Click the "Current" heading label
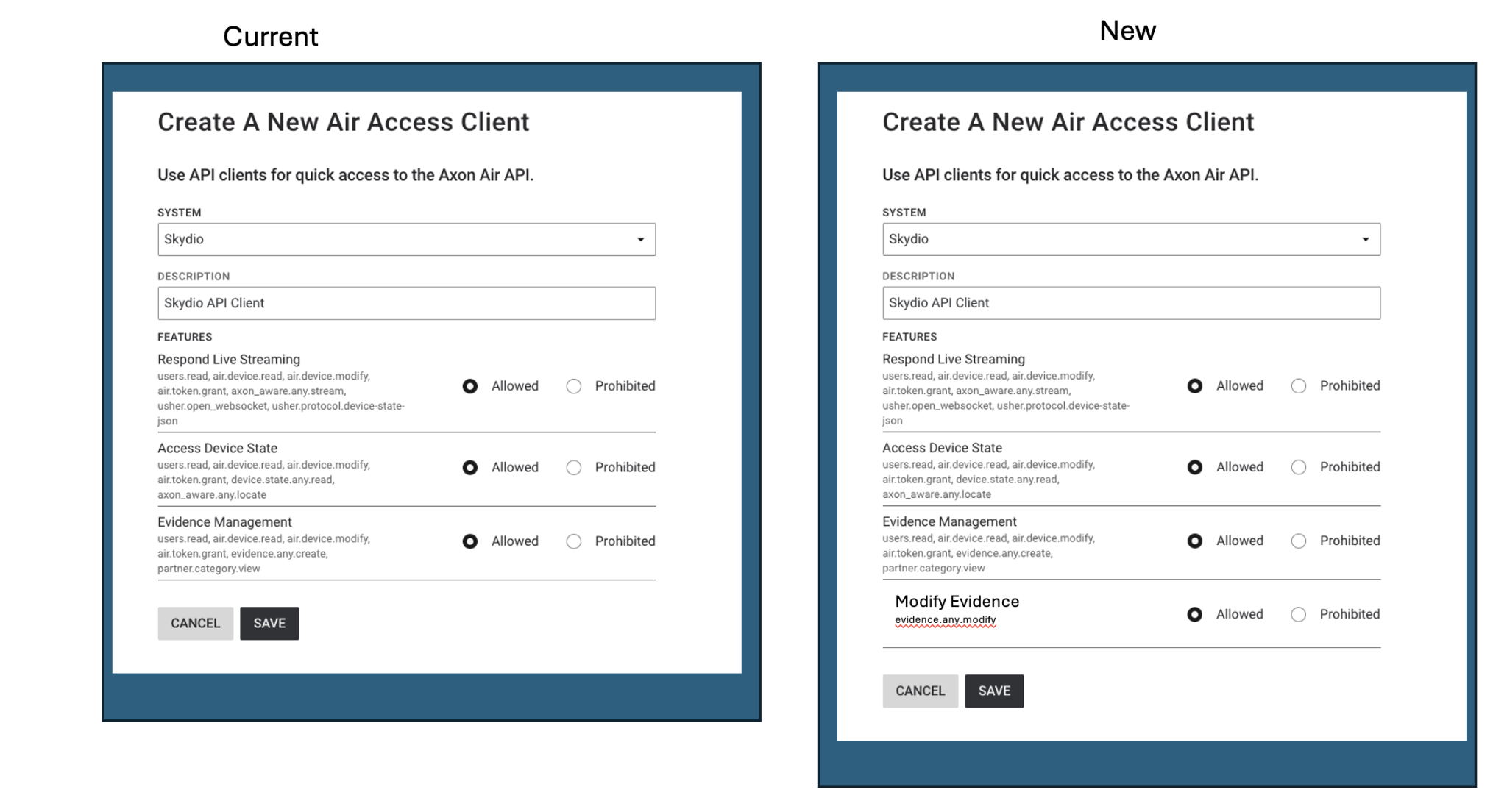Viewport: 1507px width, 812px height. (270, 36)
